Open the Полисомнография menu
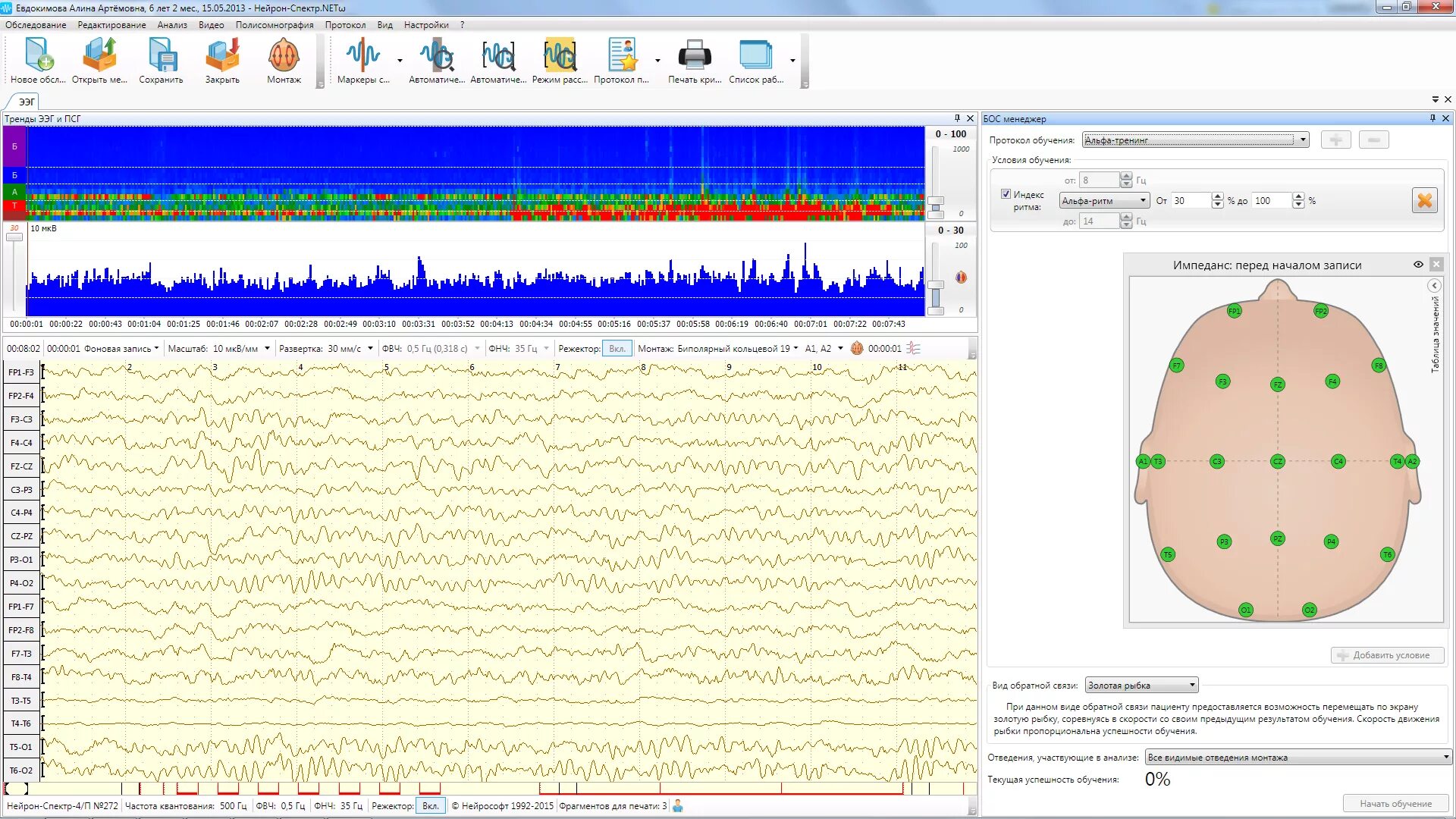Image resolution: width=1456 pixels, height=819 pixels. [x=274, y=25]
